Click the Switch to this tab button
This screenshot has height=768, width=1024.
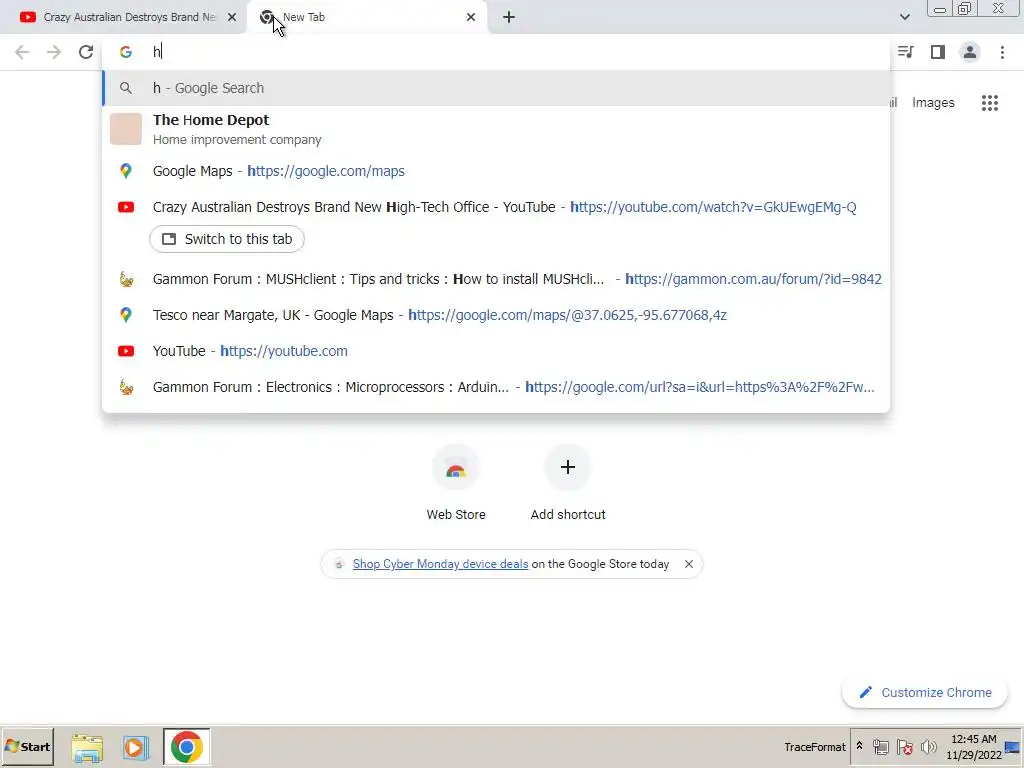227,239
